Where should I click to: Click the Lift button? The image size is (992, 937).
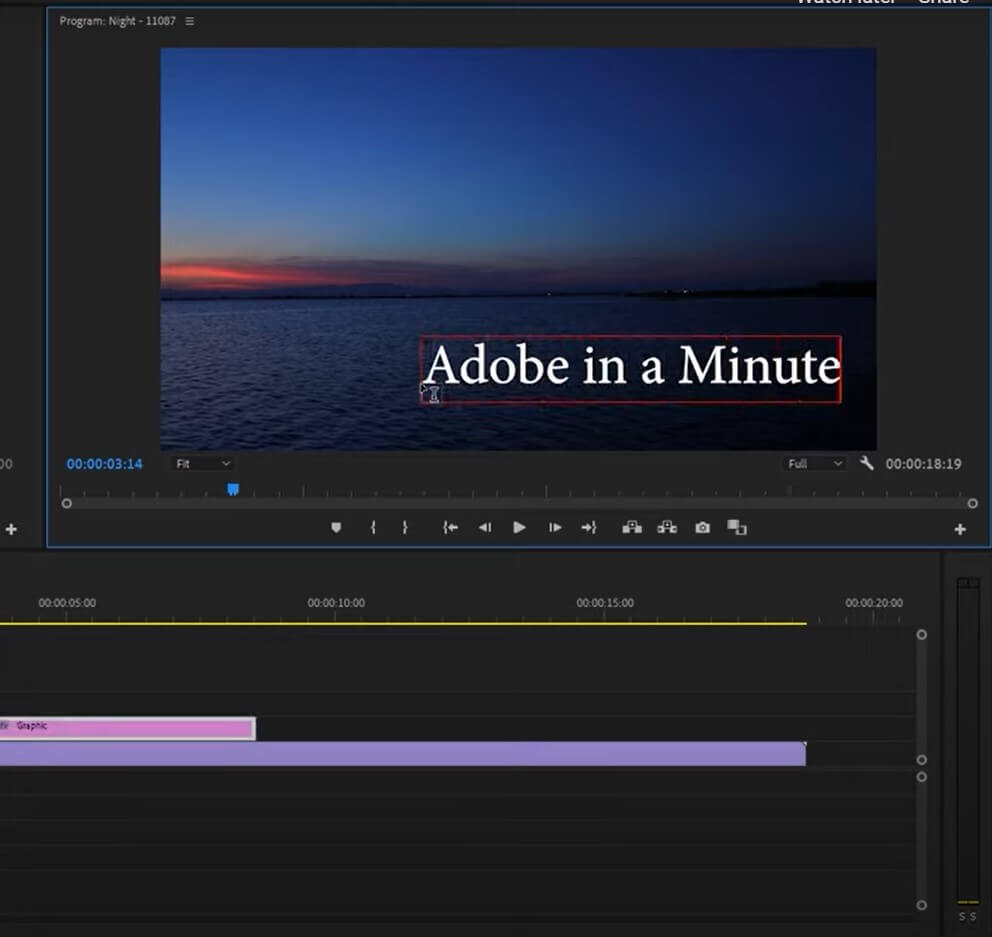(x=632, y=528)
